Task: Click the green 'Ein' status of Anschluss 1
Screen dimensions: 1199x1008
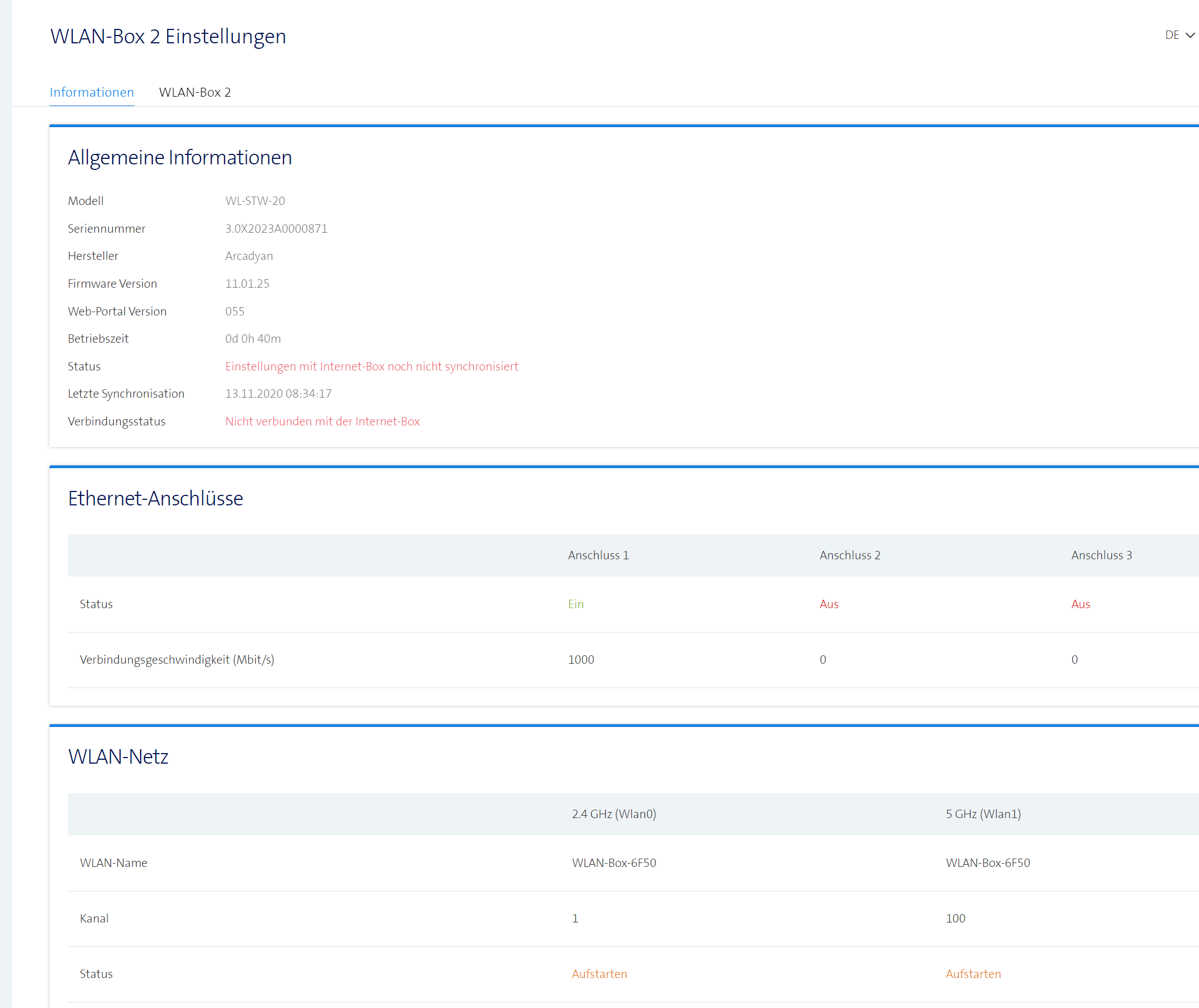Action: [x=575, y=604]
